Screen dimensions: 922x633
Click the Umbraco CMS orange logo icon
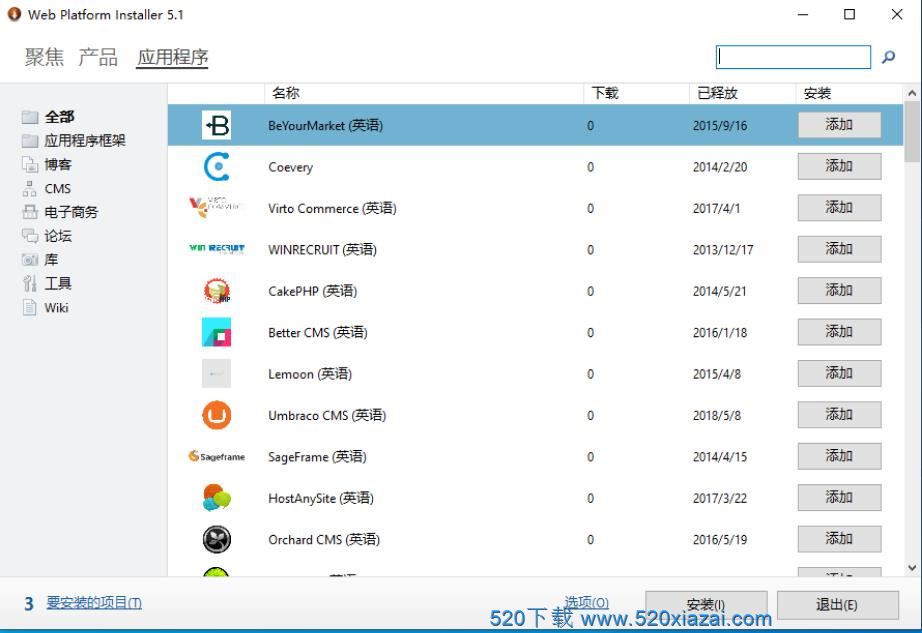pos(216,415)
